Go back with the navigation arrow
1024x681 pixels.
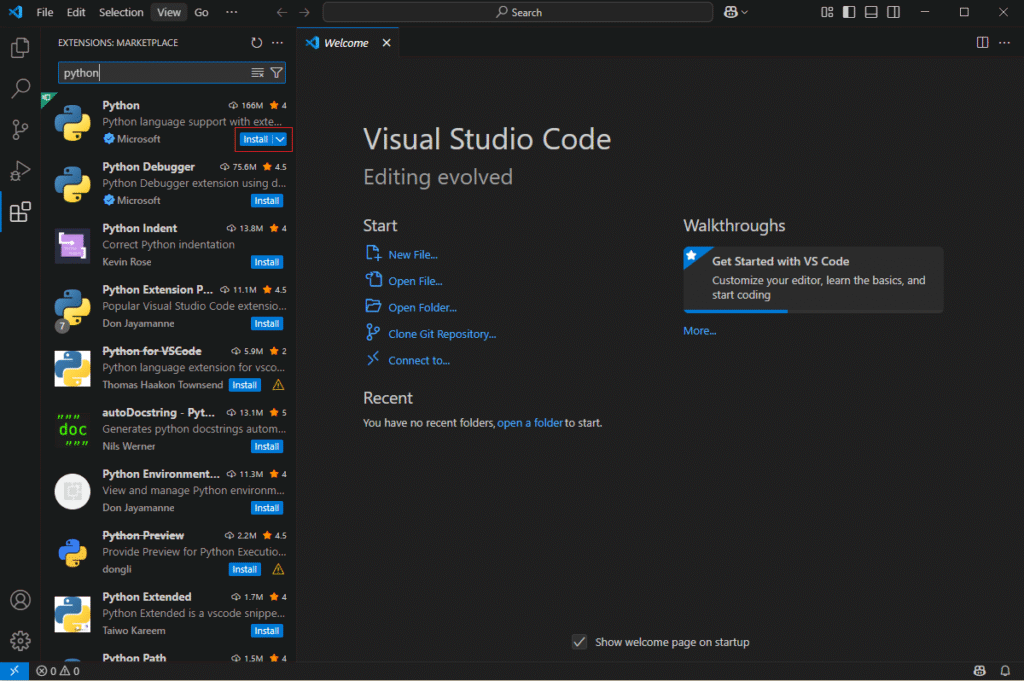[x=281, y=12]
